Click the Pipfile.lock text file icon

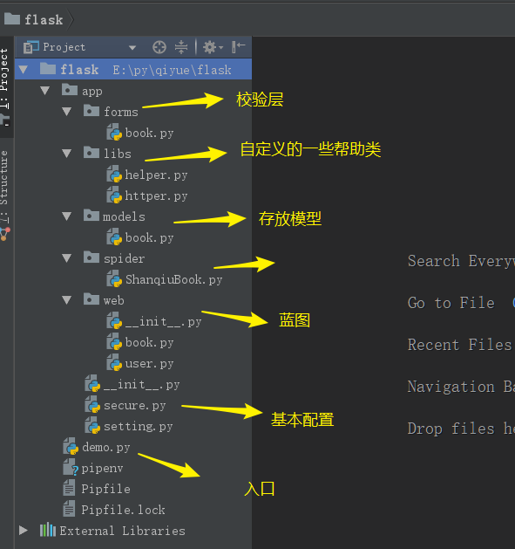(x=69, y=509)
